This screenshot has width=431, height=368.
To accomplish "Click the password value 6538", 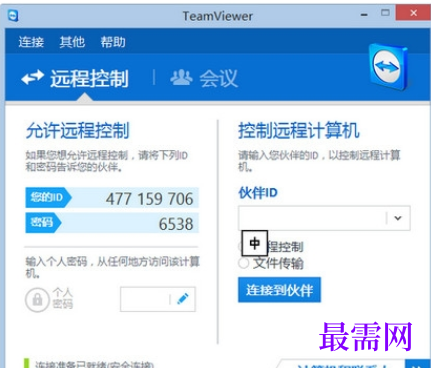I will (176, 224).
